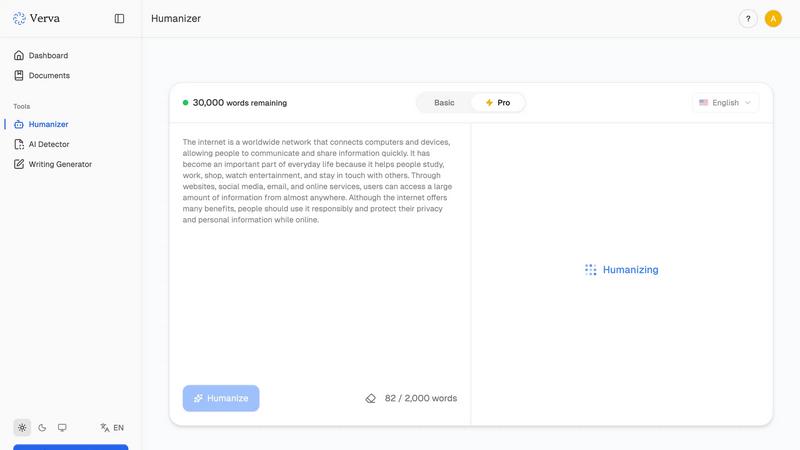Click the help question mark icon
This screenshot has width=800, height=450.
pyautogui.click(x=748, y=19)
